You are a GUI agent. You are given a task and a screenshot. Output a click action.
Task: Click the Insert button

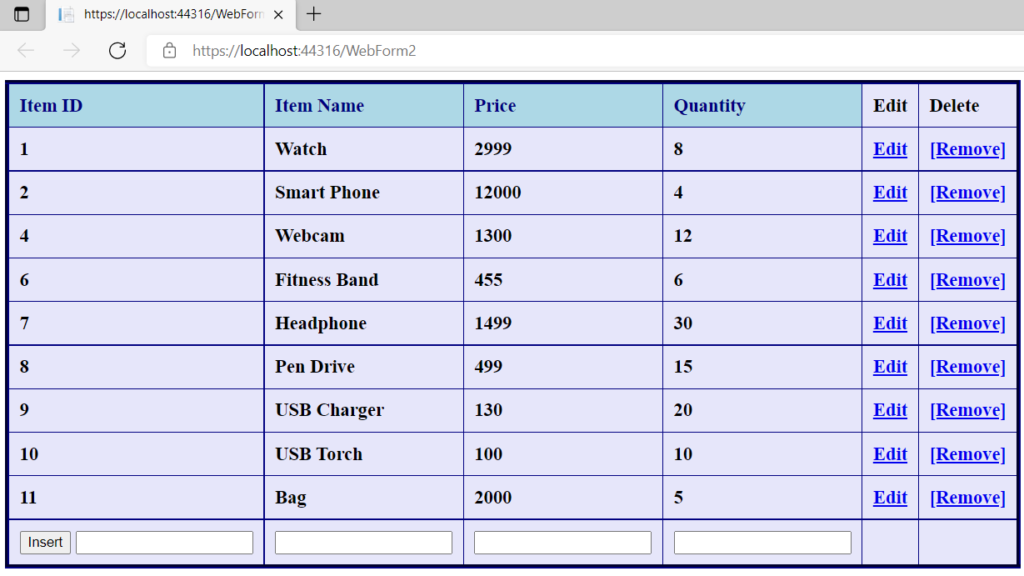44,541
